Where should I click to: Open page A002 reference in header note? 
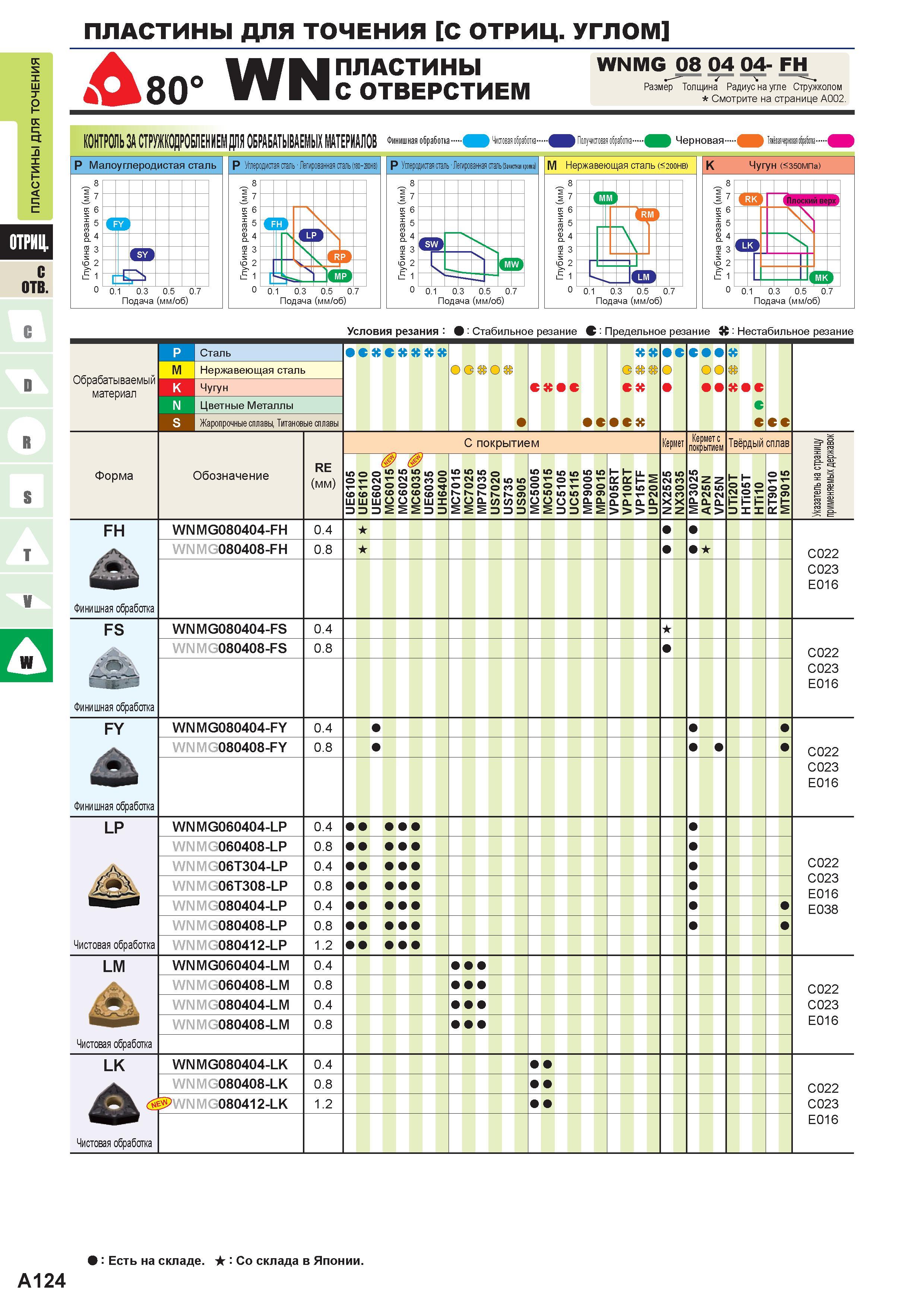tap(832, 98)
